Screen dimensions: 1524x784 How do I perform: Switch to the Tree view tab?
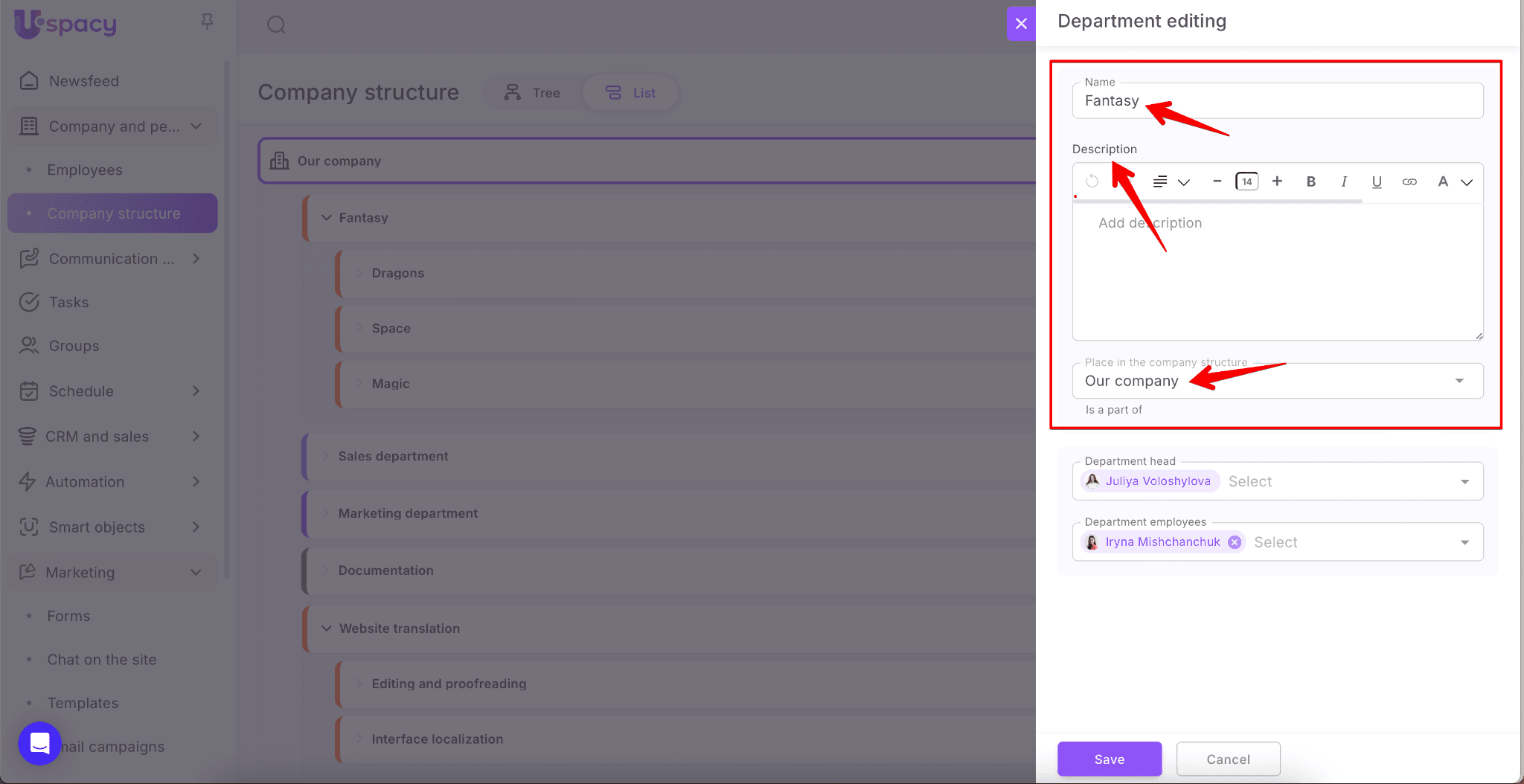[x=533, y=93]
